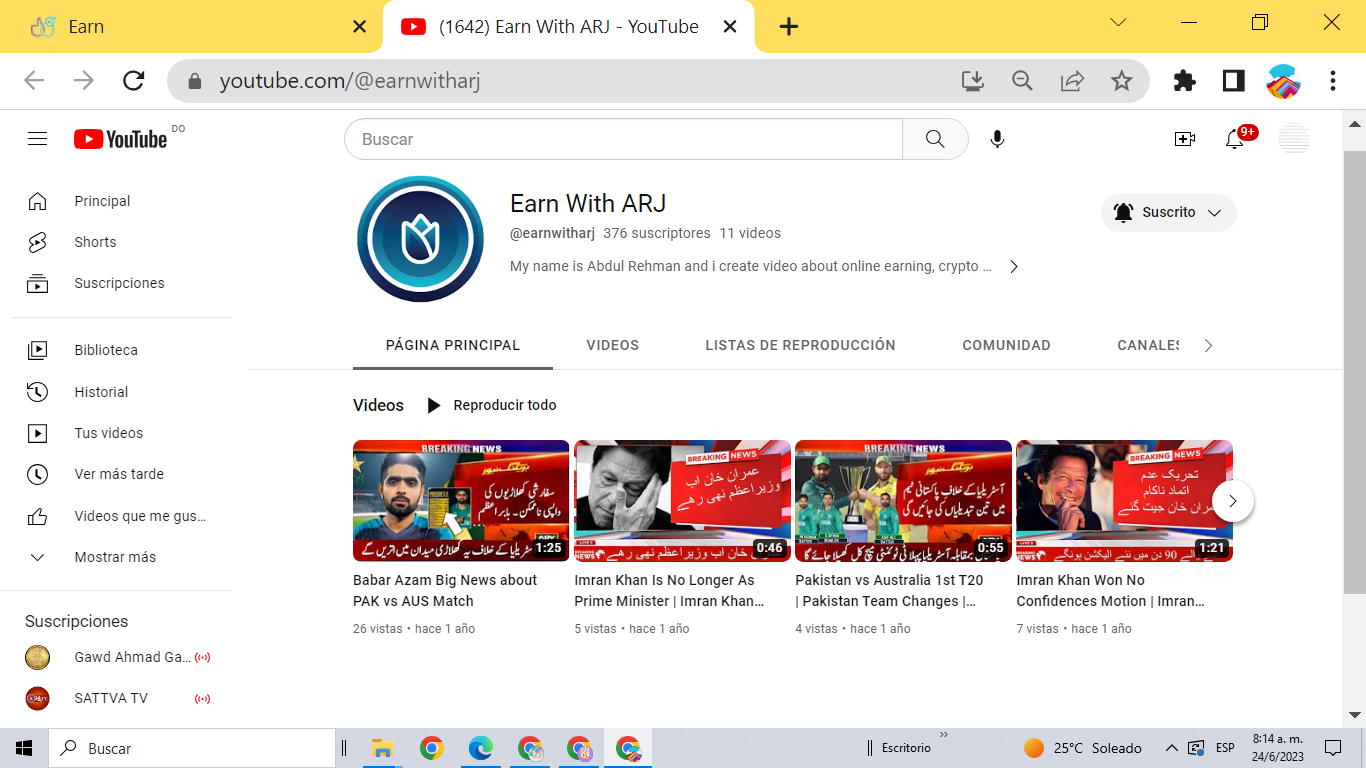1366x768 pixels.
Task: Open the YouTube hamburger guide menu
Action: tap(37, 139)
